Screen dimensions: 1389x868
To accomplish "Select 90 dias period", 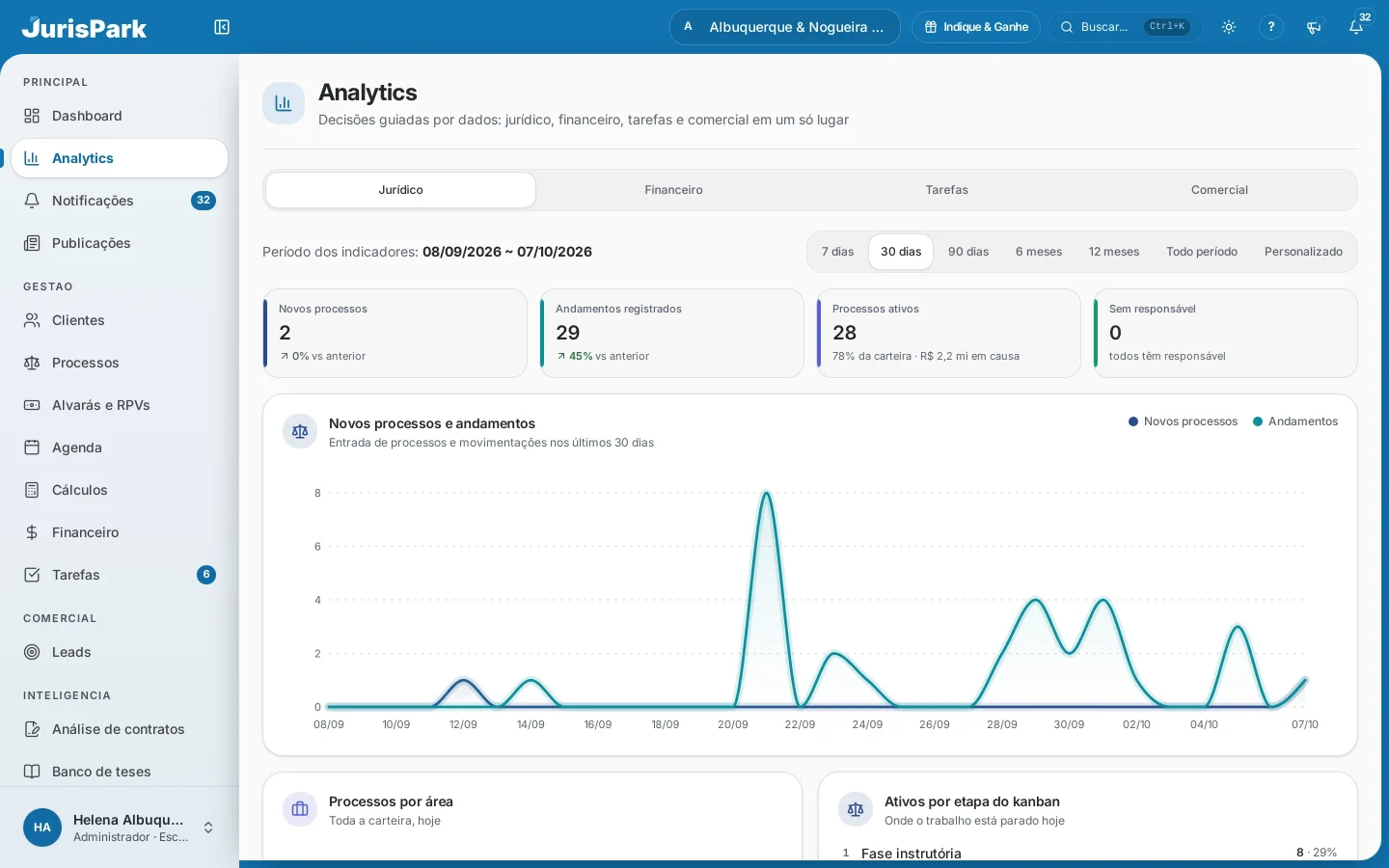I will point(968,252).
